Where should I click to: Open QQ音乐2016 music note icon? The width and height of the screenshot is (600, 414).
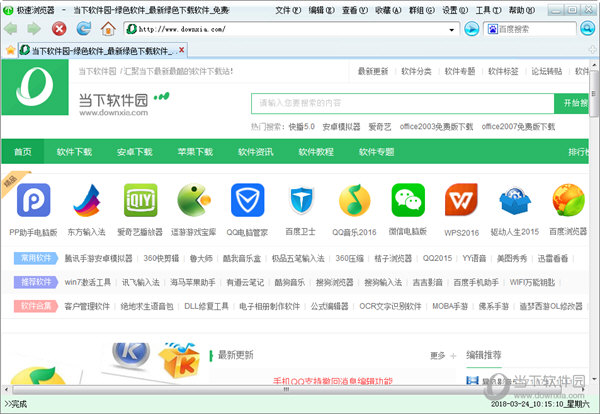pos(355,200)
